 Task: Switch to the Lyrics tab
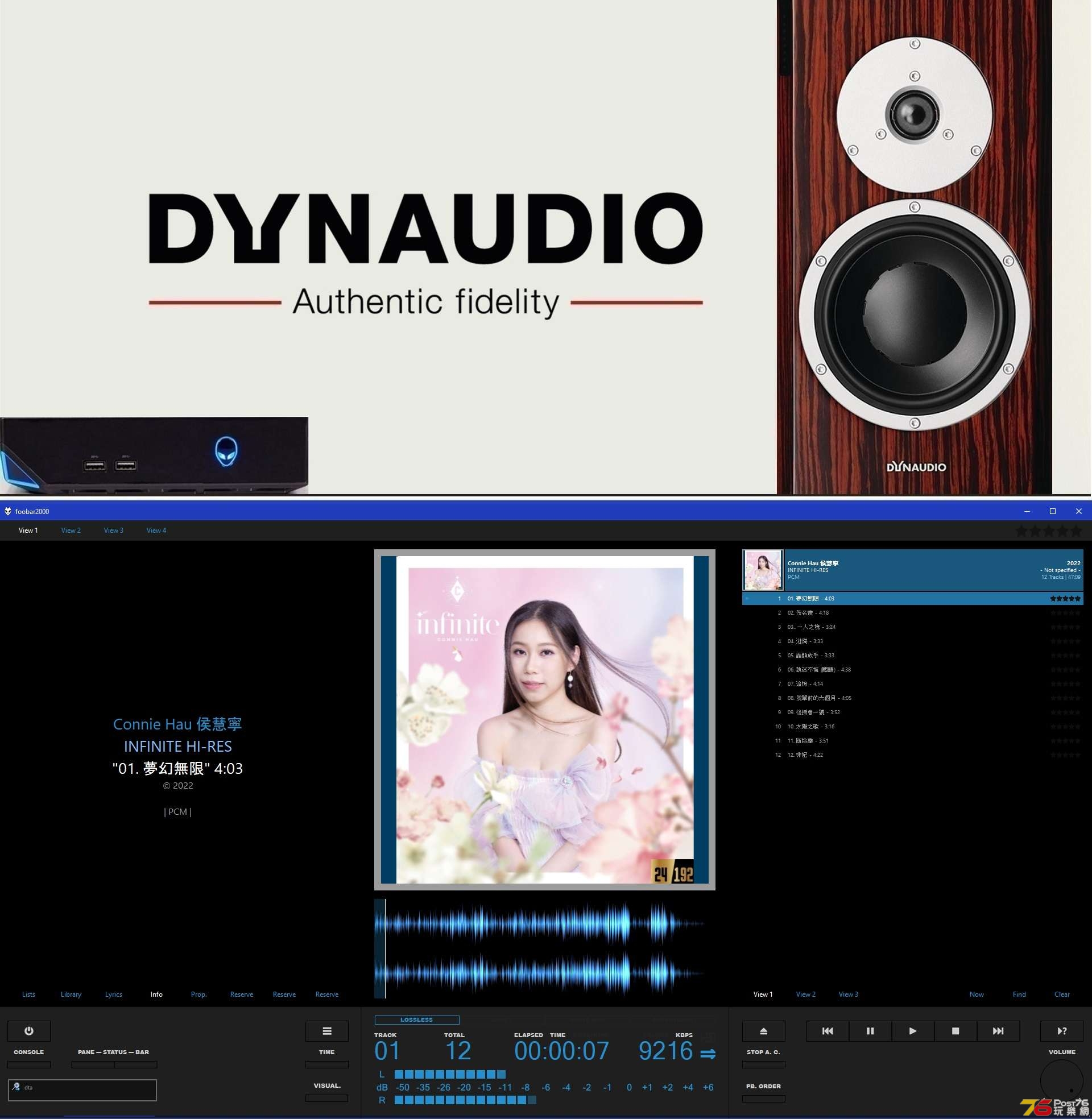click(114, 994)
